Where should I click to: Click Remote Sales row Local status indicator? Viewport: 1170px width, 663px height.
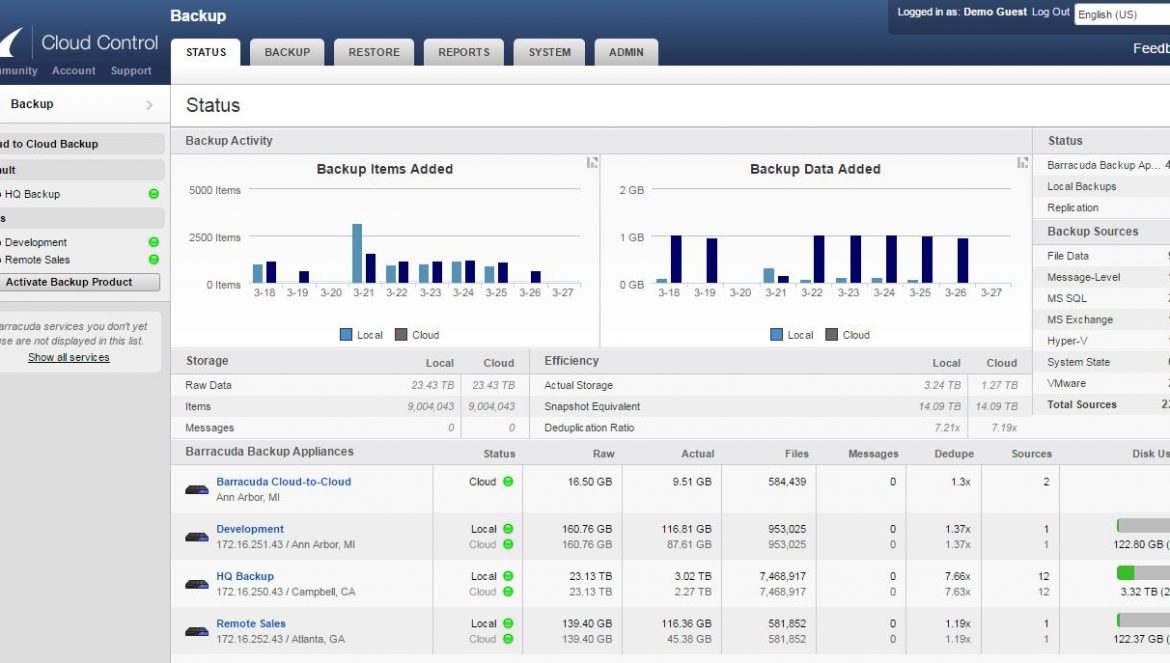[x=508, y=623]
